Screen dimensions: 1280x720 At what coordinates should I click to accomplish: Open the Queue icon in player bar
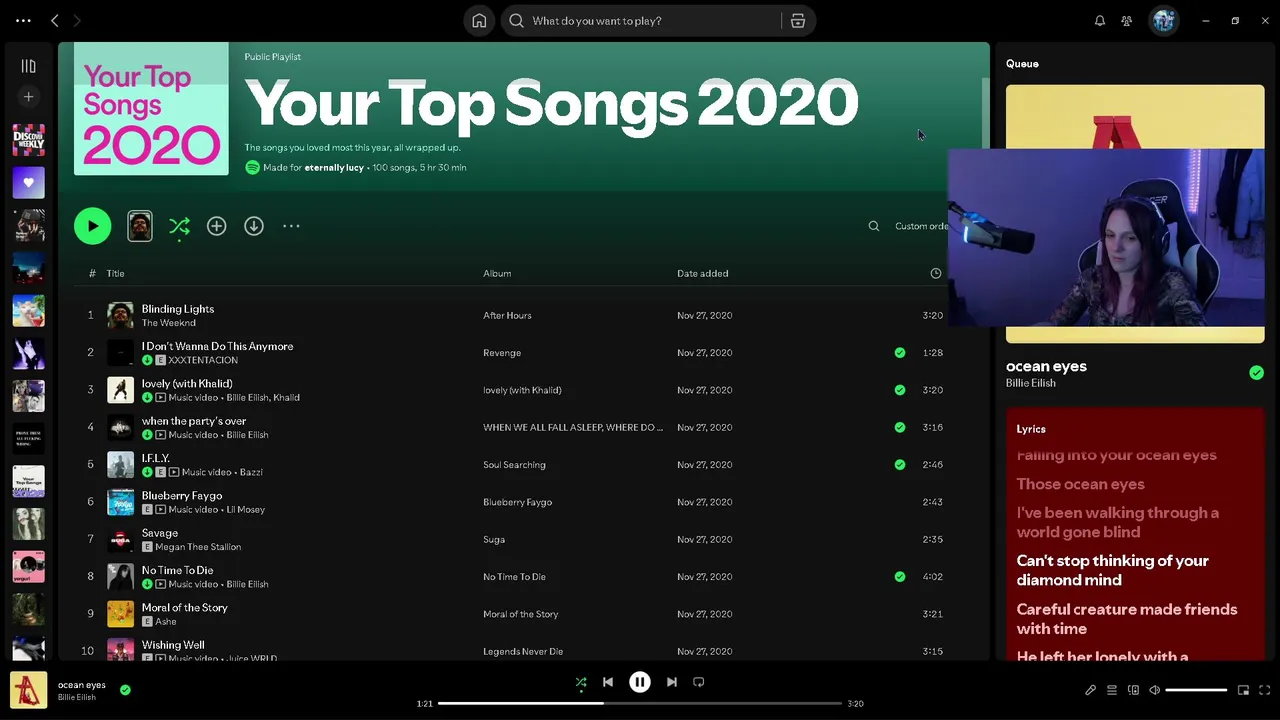point(1112,690)
